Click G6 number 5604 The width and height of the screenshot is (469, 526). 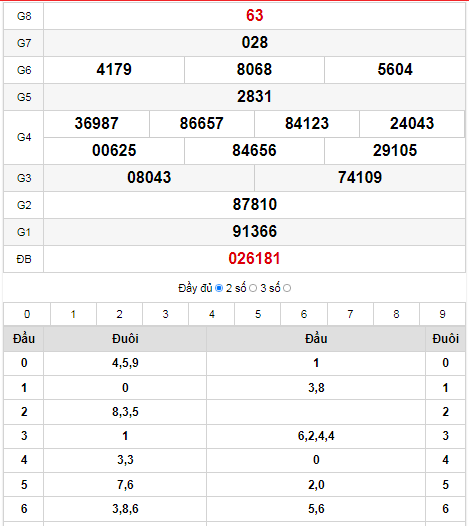(x=395, y=70)
